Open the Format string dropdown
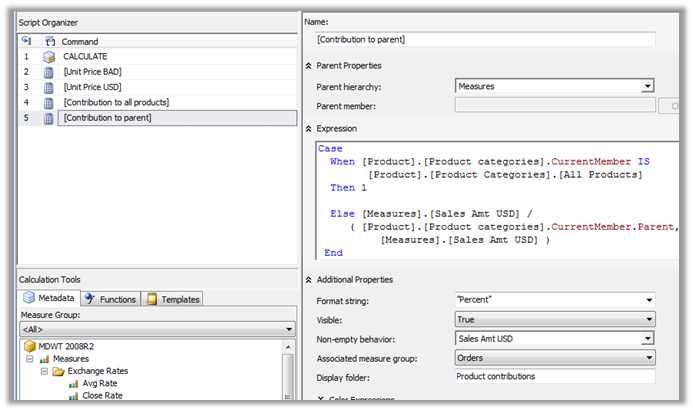This screenshot has height=411, width=693. click(647, 299)
